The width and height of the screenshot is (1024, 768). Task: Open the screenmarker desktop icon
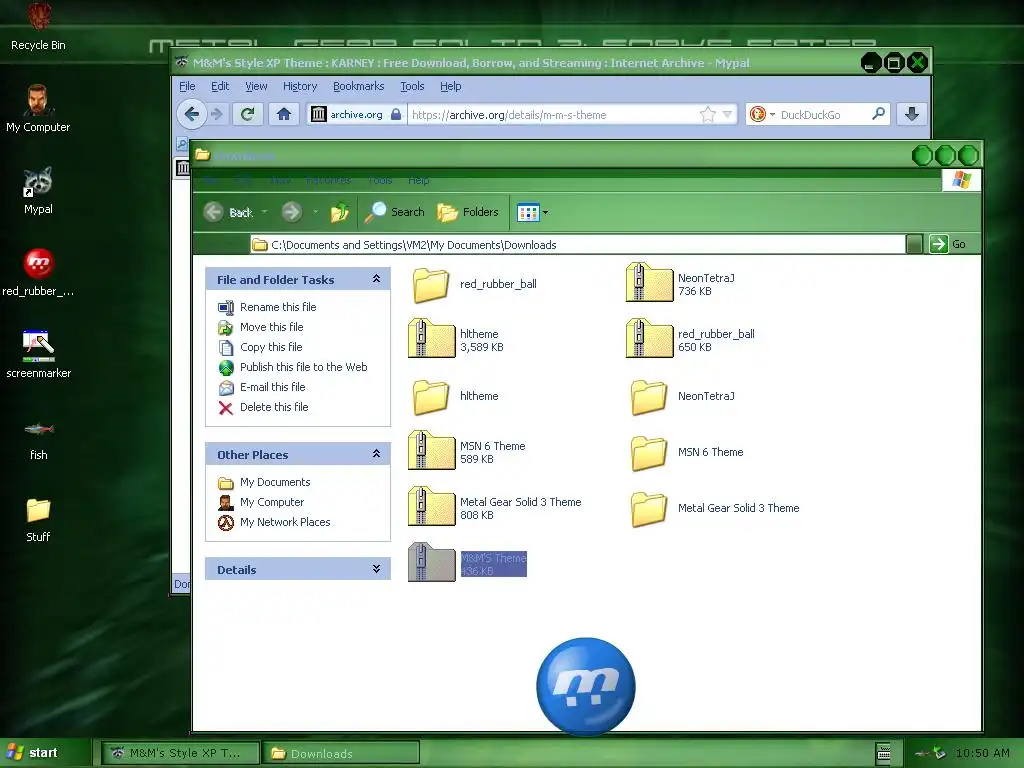click(39, 355)
